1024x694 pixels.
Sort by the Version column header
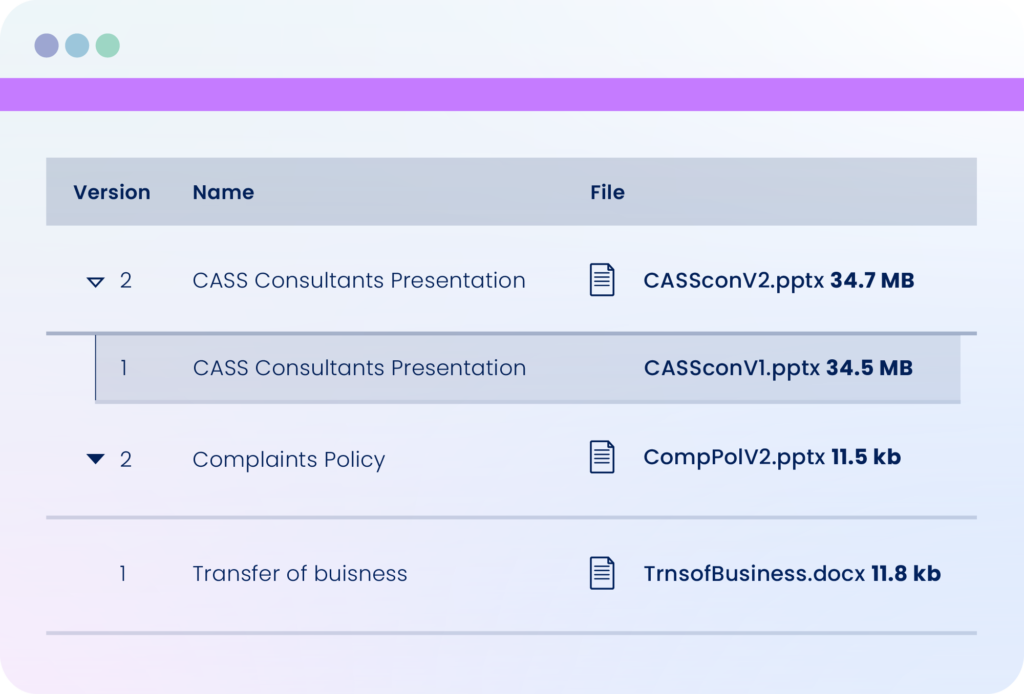112,192
